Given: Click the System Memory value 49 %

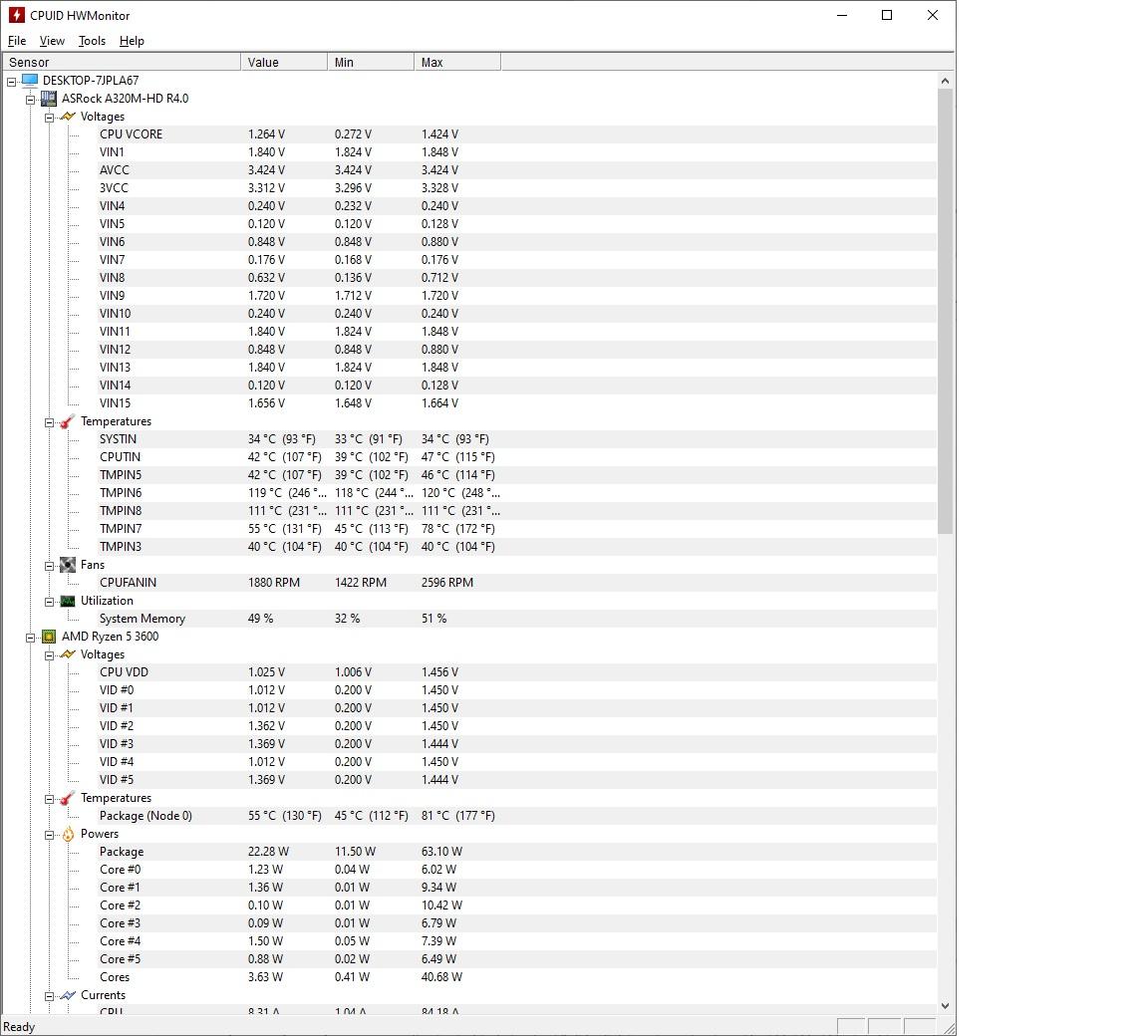Looking at the screenshot, I should coord(261,619).
